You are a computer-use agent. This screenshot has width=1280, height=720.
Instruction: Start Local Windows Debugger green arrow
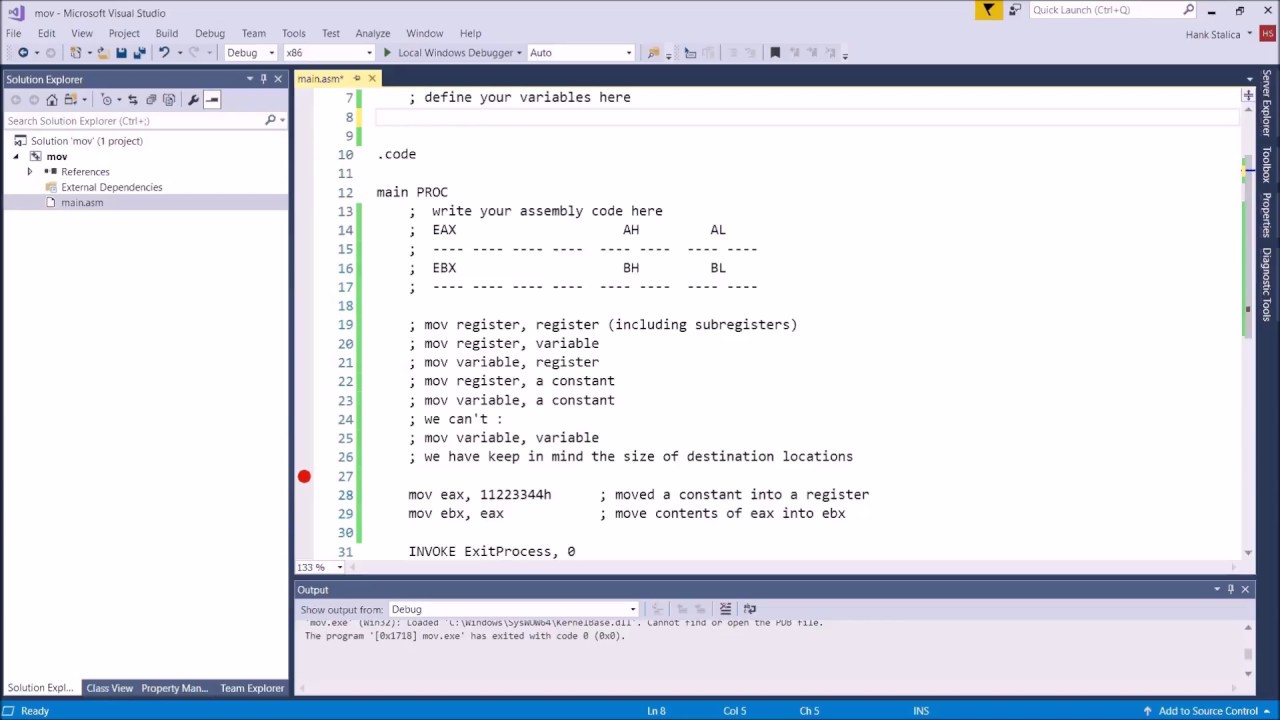(x=387, y=53)
